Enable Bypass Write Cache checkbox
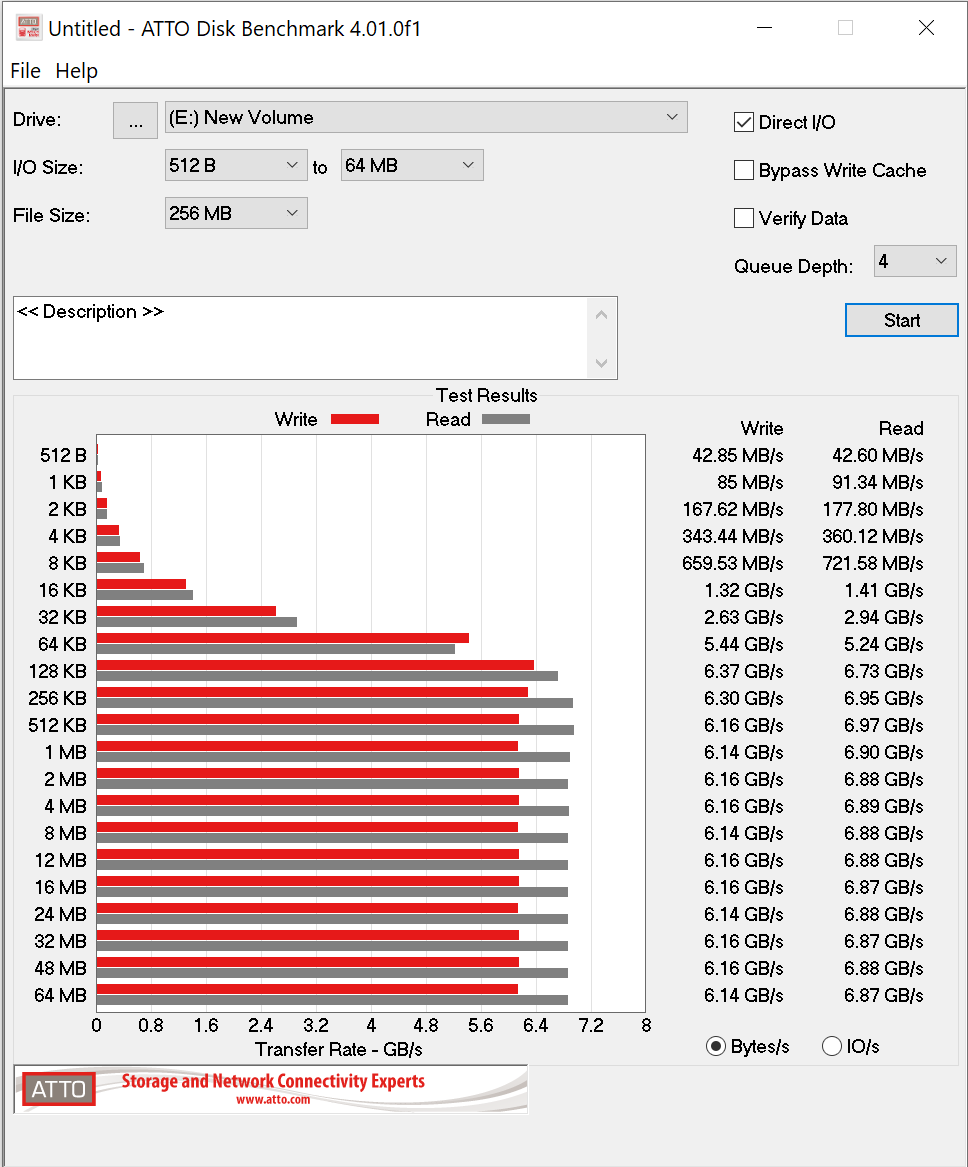 744,171
